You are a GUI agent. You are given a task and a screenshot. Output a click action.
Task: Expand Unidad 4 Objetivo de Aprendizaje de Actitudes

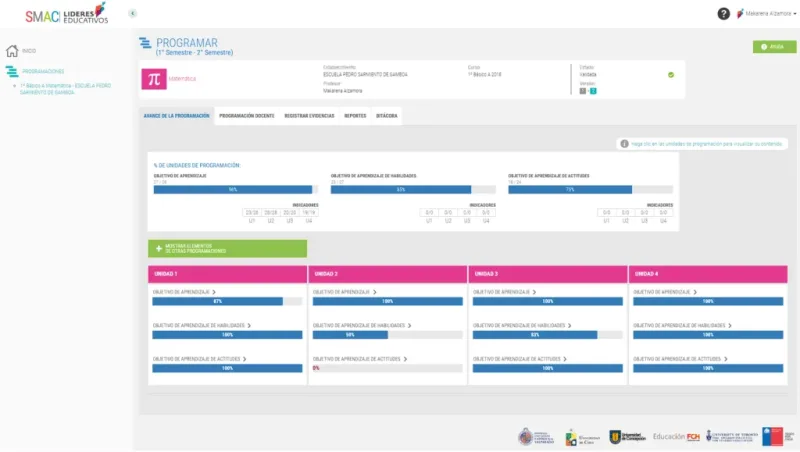tap(726, 359)
